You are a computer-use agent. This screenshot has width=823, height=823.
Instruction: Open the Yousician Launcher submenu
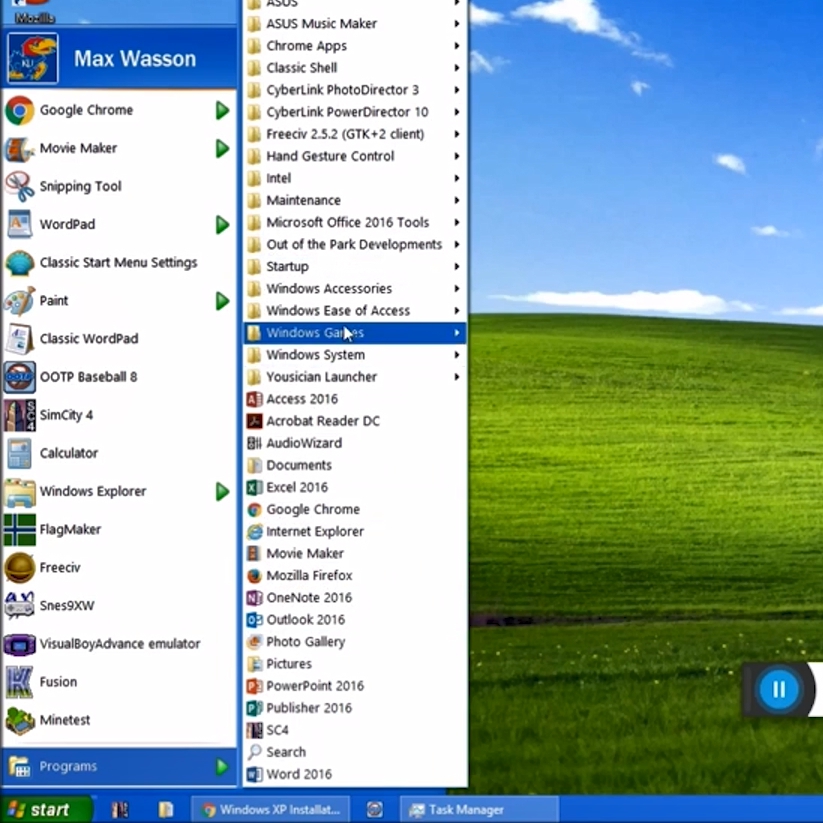coord(355,377)
